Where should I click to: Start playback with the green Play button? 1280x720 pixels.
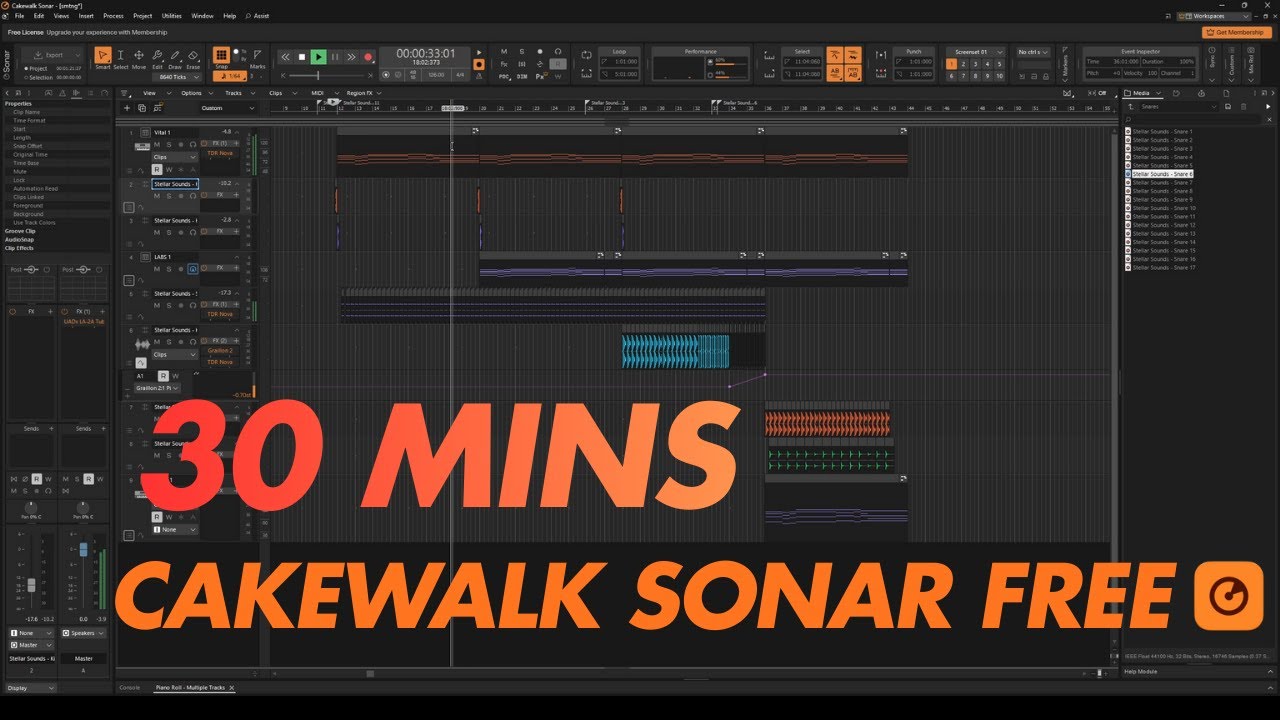tap(318, 57)
